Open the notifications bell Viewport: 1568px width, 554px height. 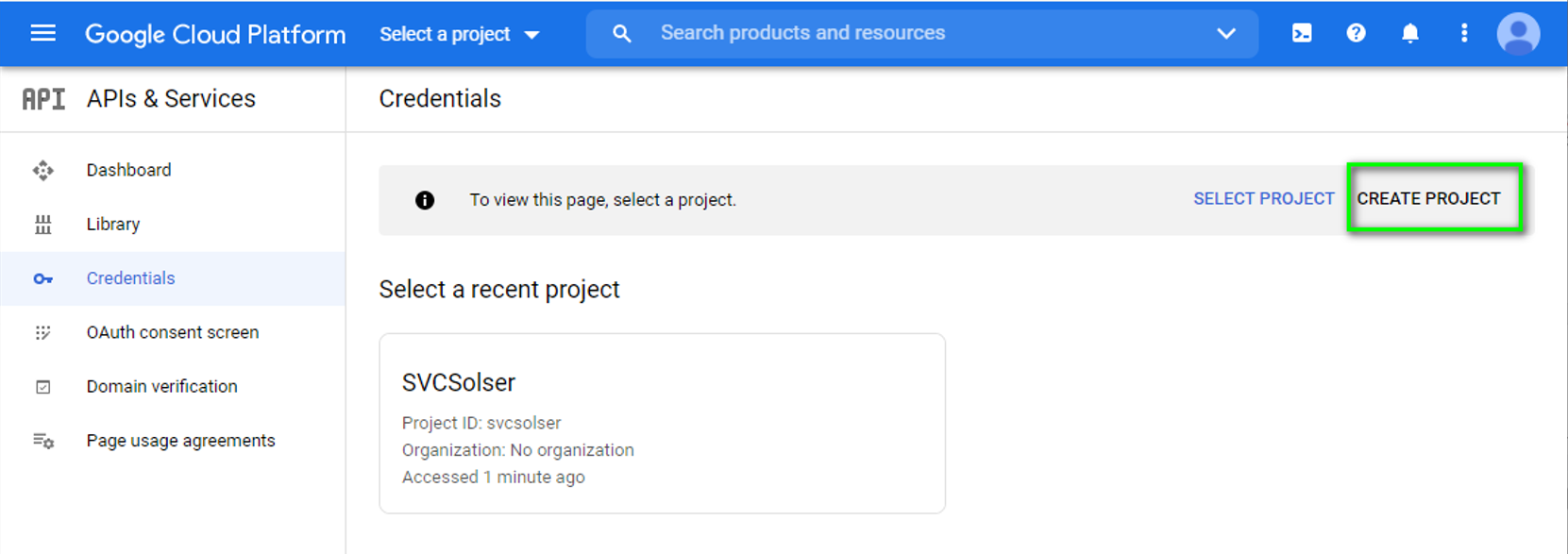1409,33
